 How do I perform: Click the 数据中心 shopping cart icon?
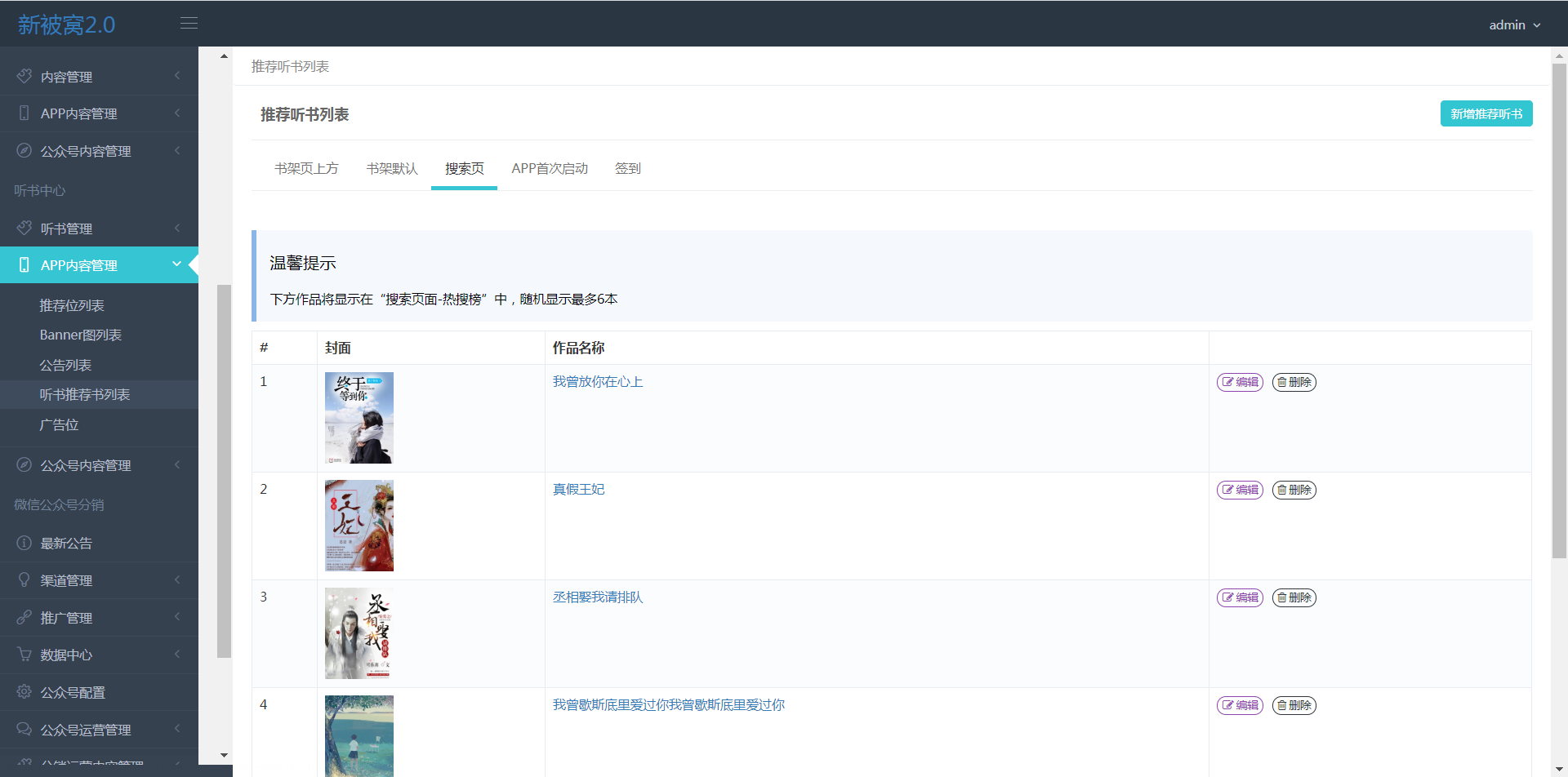click(24, 655)
